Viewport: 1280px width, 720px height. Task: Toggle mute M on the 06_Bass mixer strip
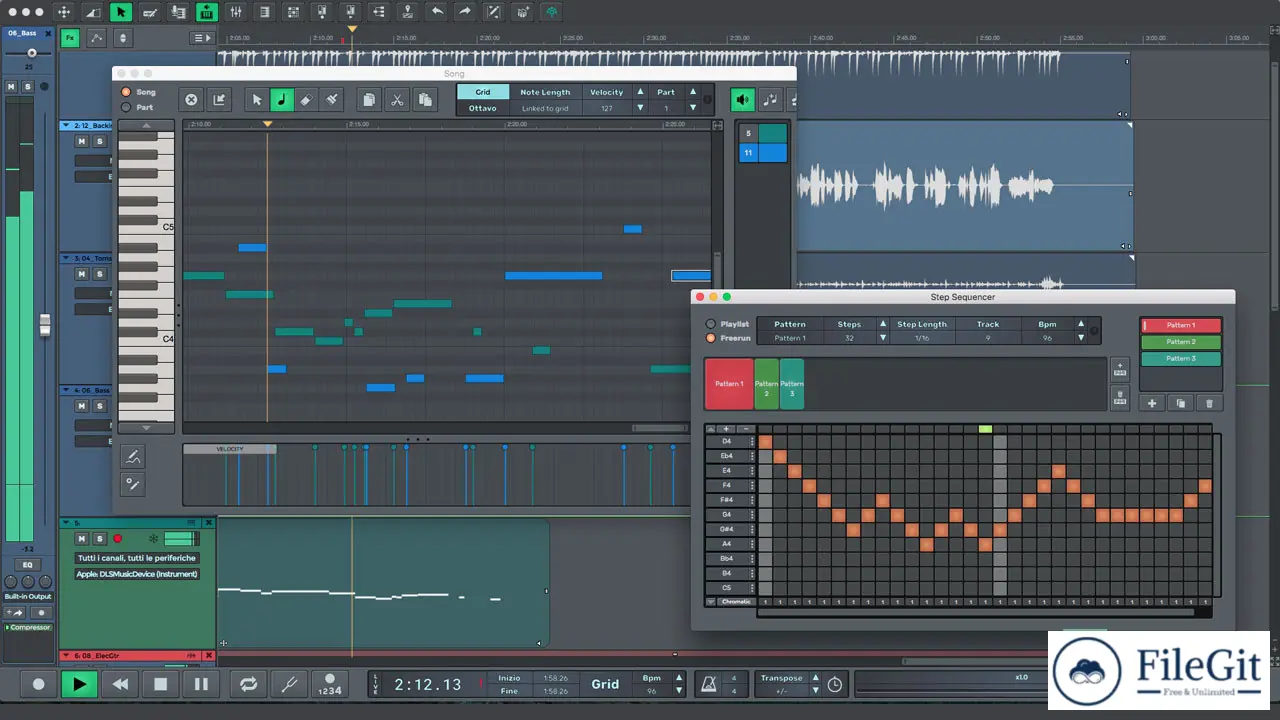[12, 87]
